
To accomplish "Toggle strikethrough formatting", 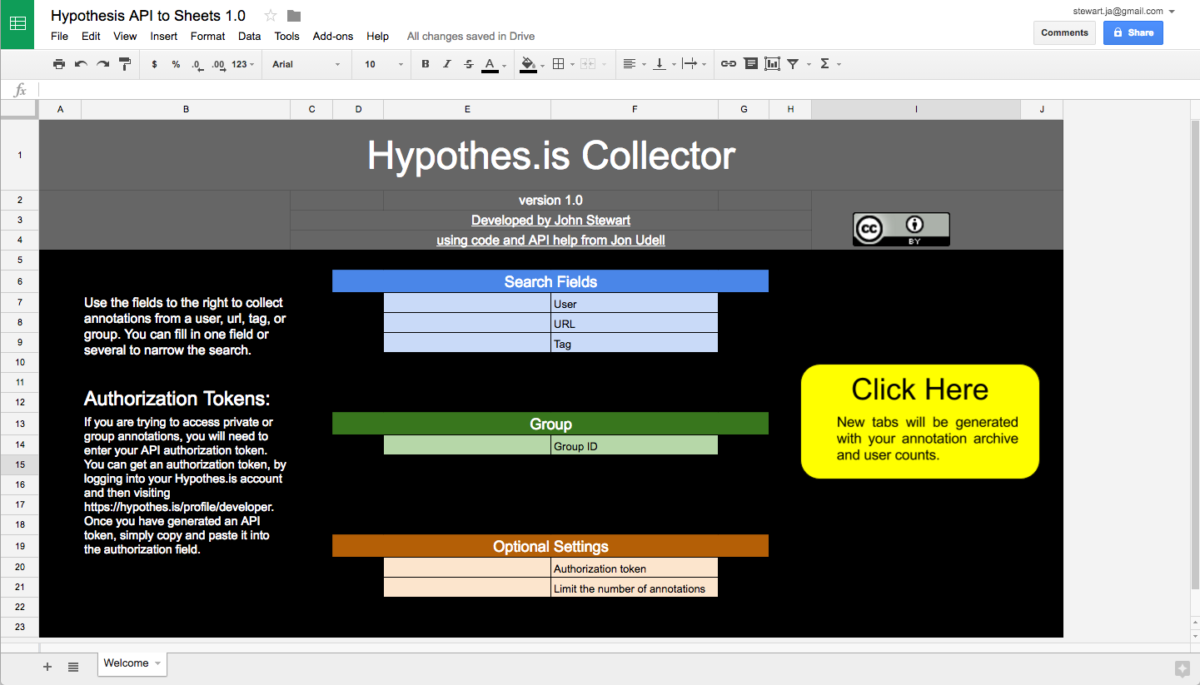I will [468, 64].
